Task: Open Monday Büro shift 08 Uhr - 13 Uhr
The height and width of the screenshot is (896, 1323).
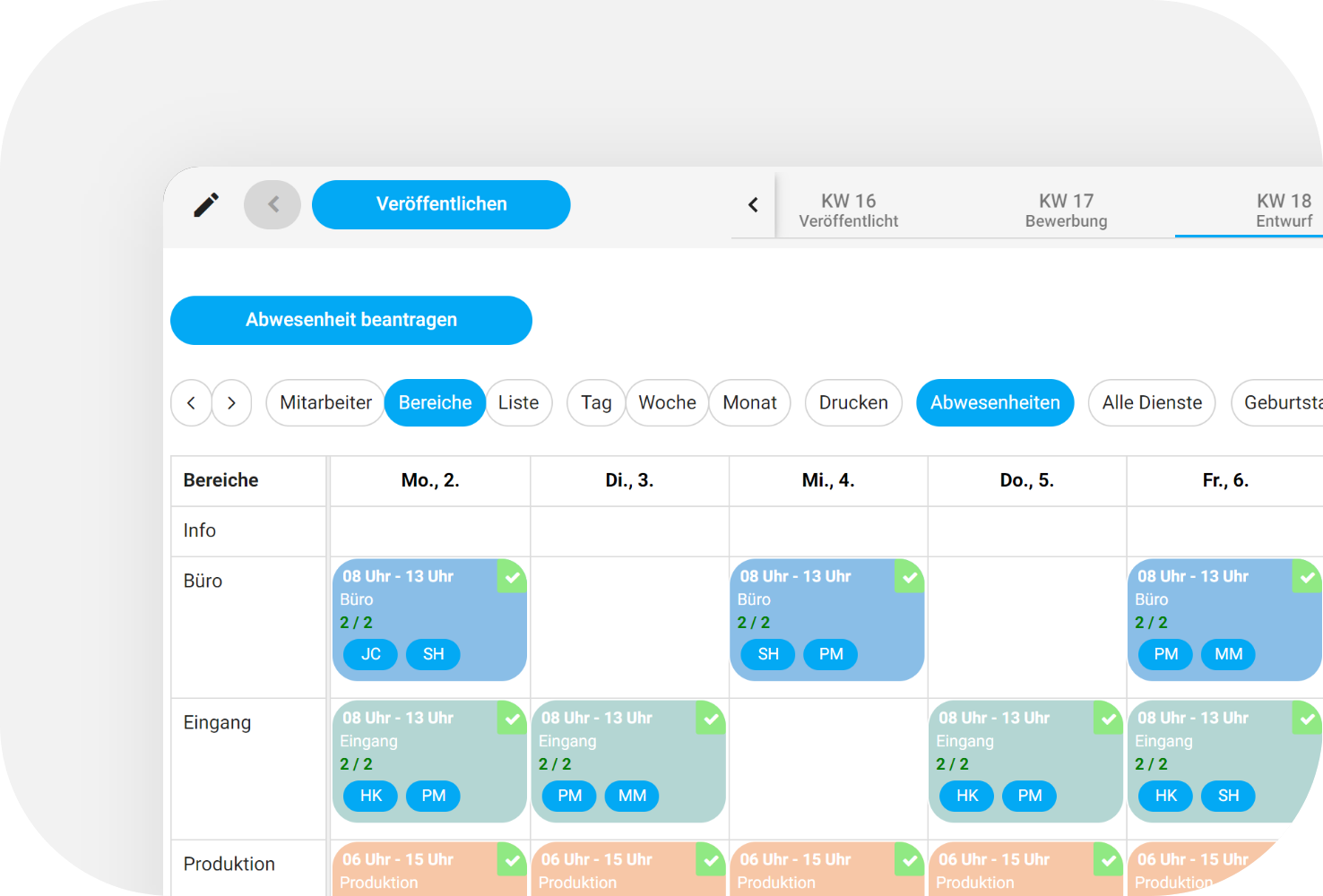Action: click(x=398, y=576)
